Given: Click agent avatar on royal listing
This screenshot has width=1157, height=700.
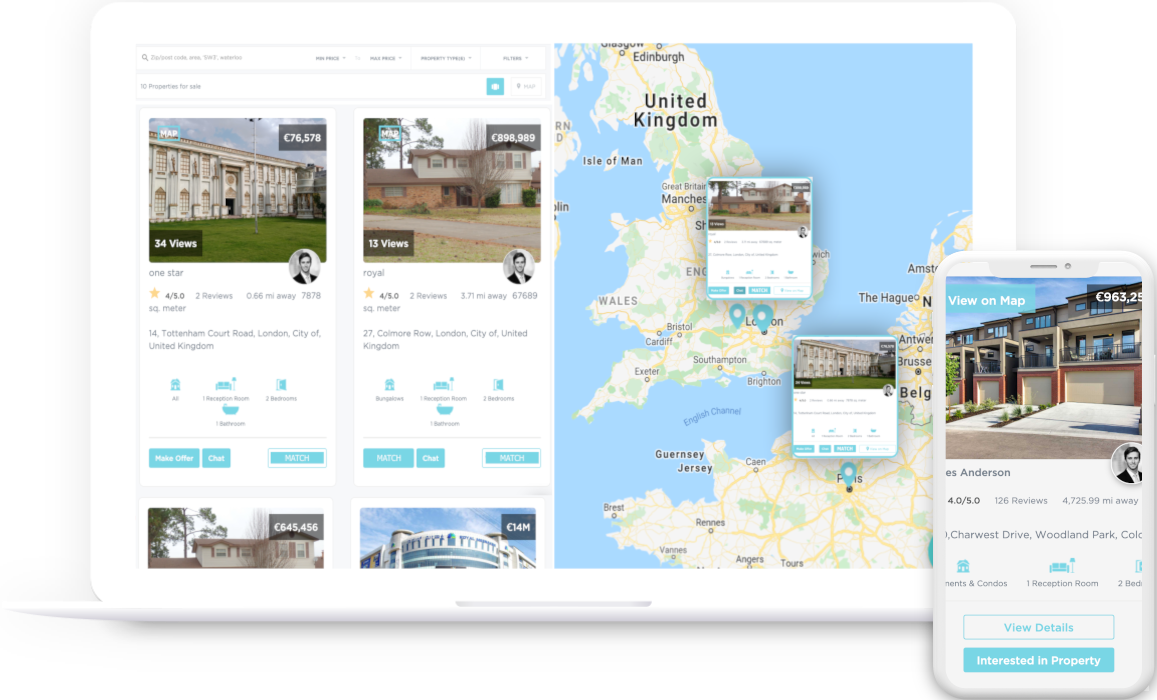Looking at the screenshot, I should (518, 266).
